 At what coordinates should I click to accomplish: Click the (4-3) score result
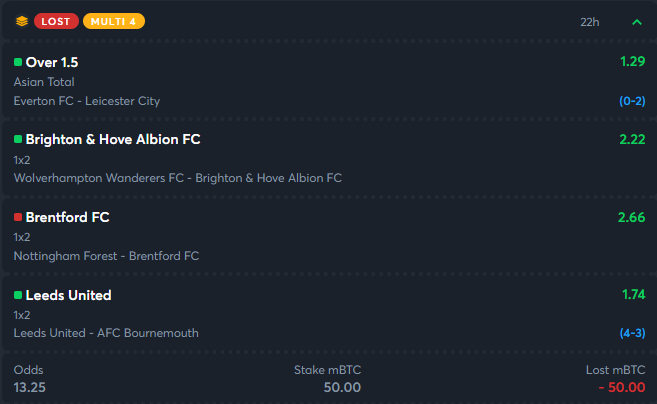coord(632,333)
